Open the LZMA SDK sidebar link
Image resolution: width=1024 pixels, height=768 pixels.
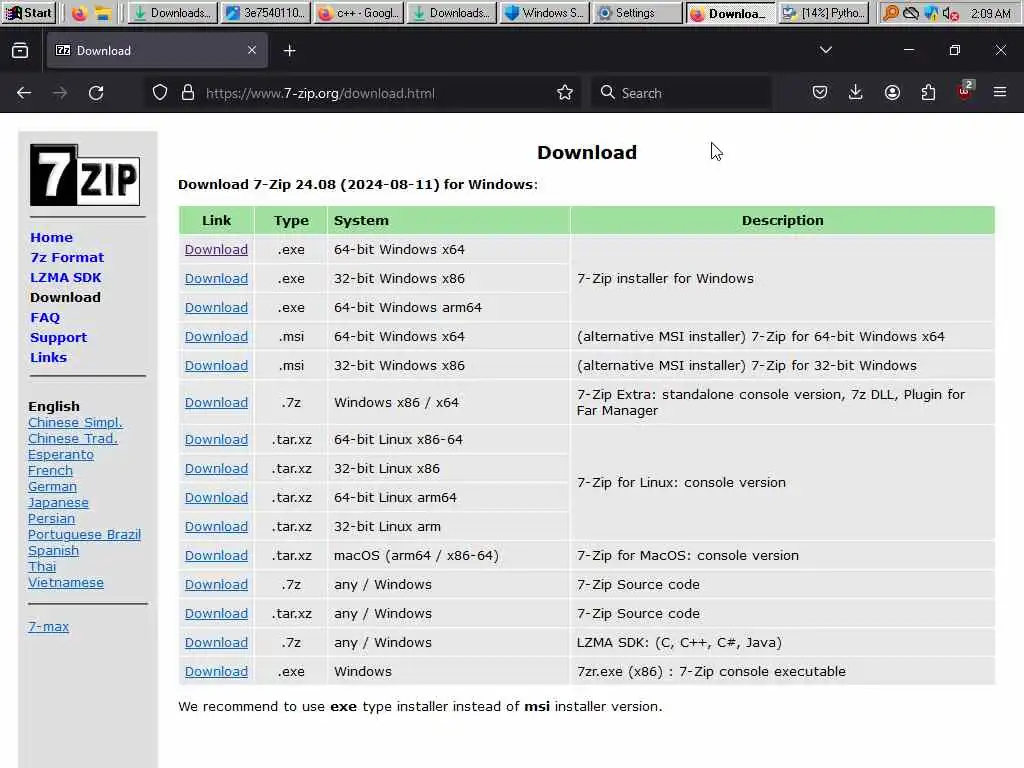click(x=65, y=278)
